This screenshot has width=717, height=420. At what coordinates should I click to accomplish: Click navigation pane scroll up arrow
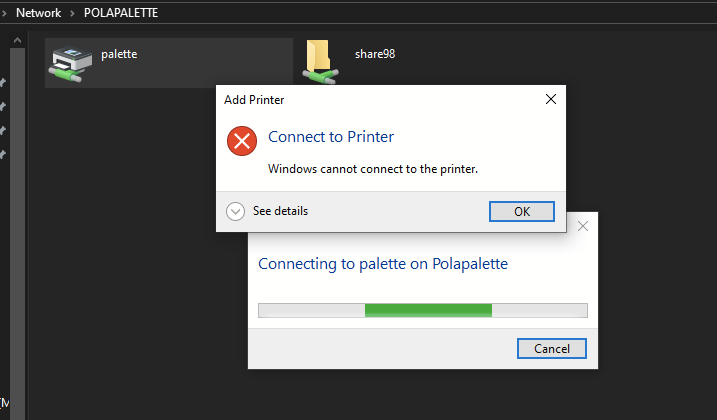(17, 40)
